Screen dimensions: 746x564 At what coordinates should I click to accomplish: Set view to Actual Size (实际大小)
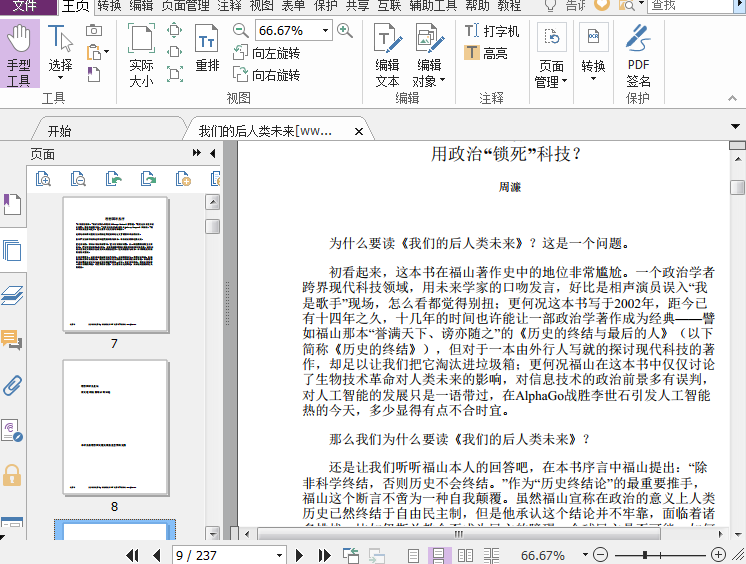141,55
